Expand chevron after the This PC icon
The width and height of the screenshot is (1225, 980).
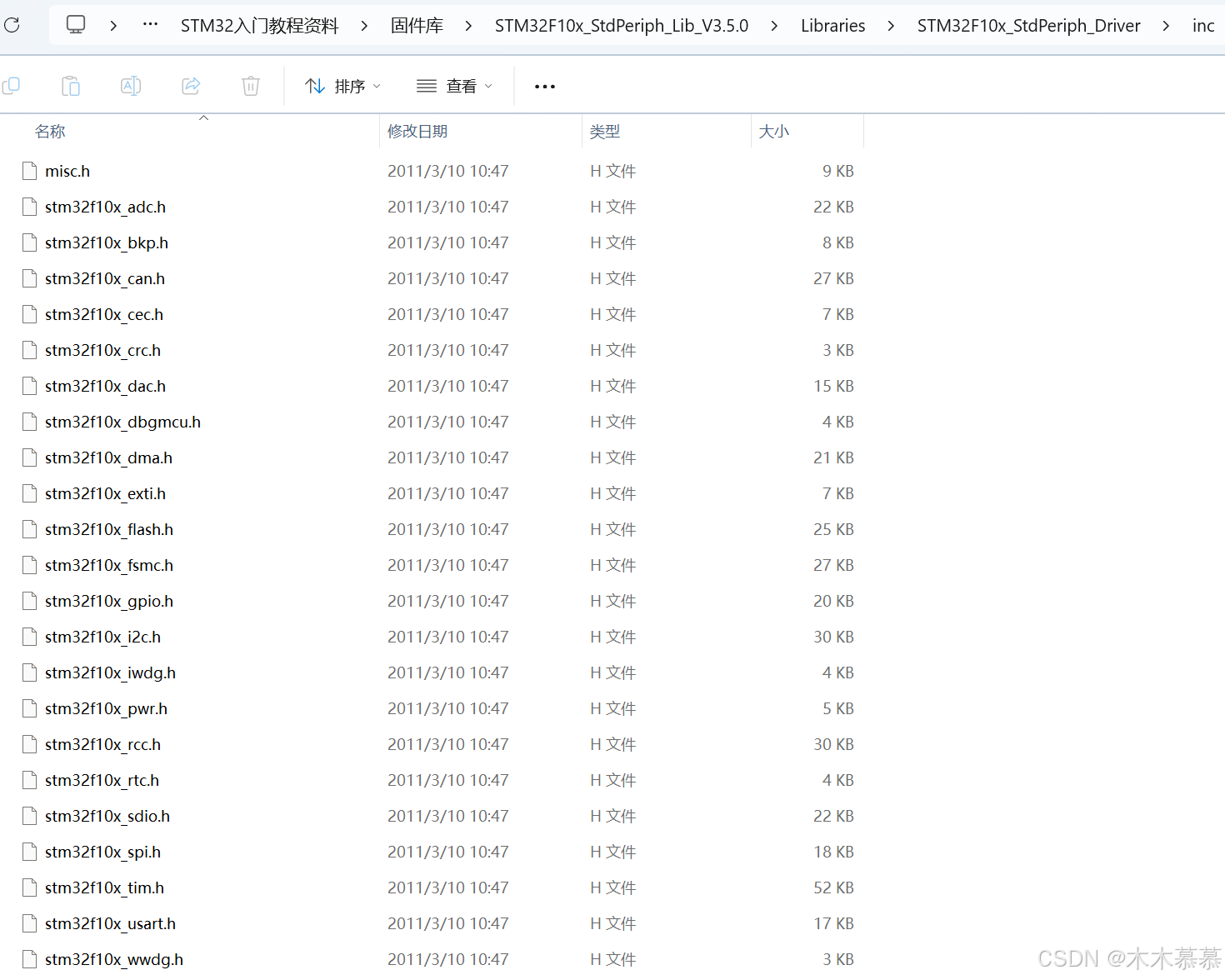113,26
